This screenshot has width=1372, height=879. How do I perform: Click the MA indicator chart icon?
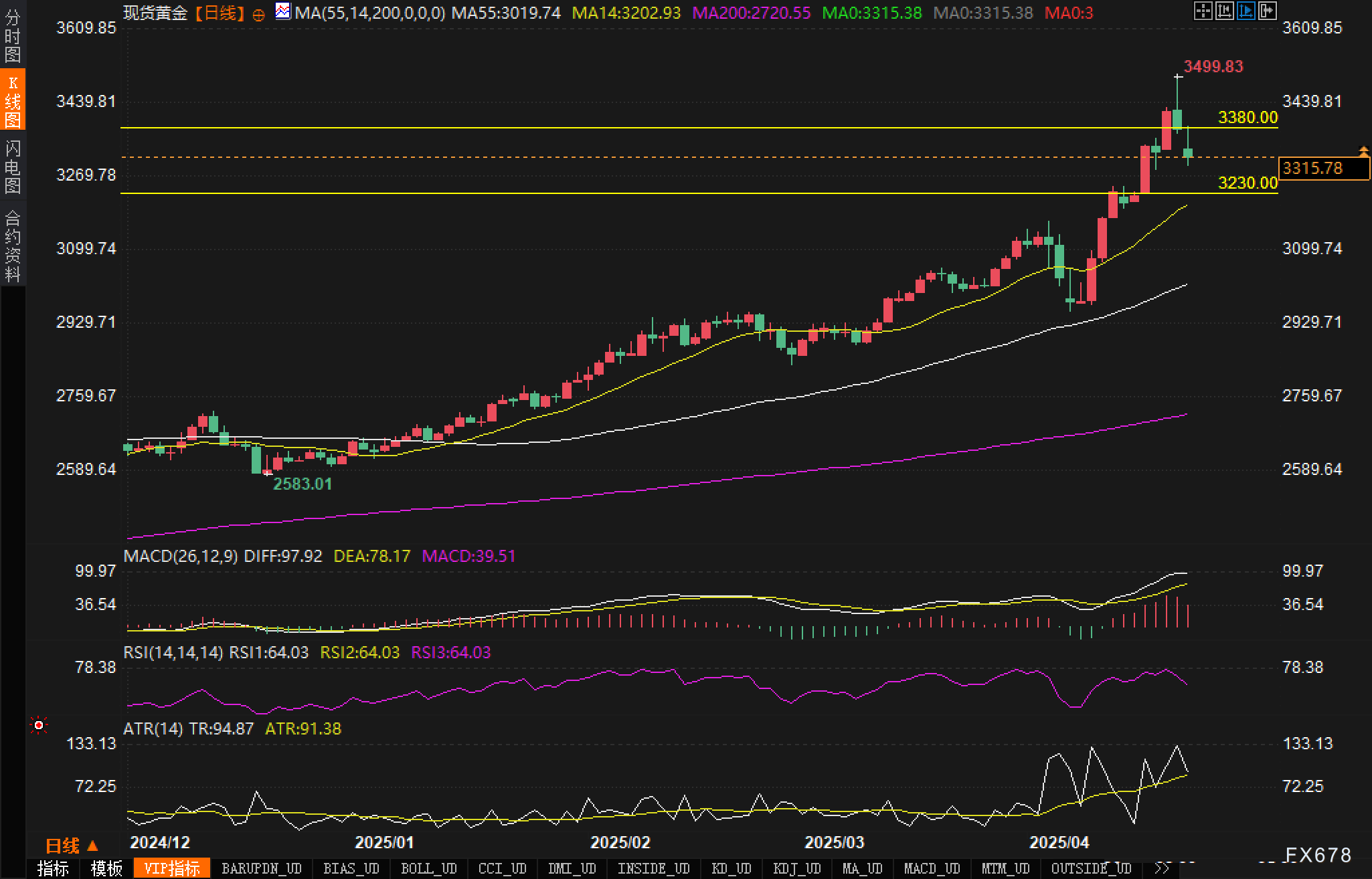click(283, 11)
